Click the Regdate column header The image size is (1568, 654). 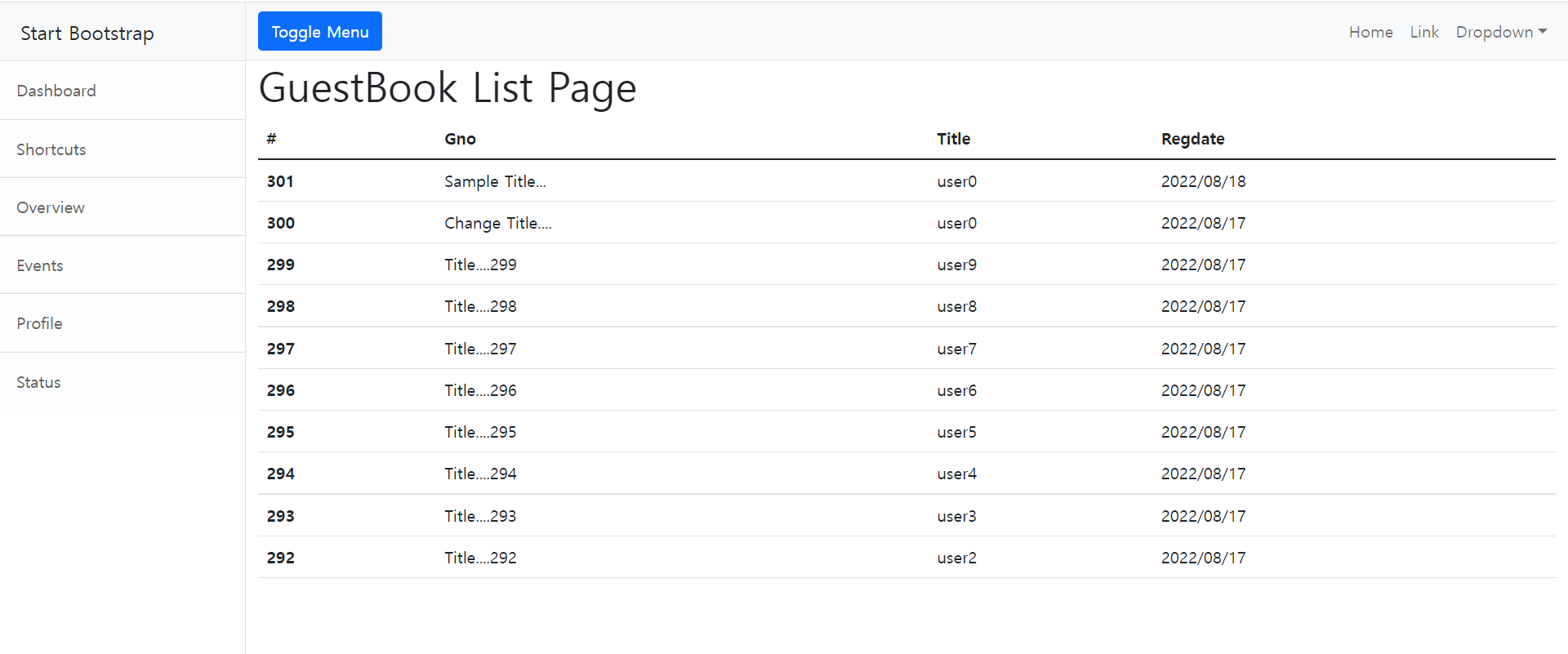[1192, 139]
